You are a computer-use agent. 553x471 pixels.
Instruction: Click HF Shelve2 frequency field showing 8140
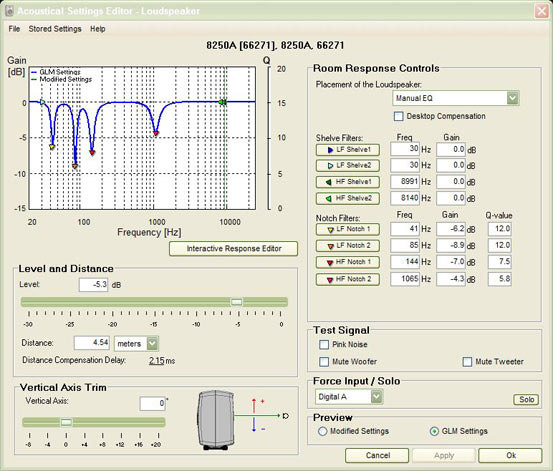405,198
